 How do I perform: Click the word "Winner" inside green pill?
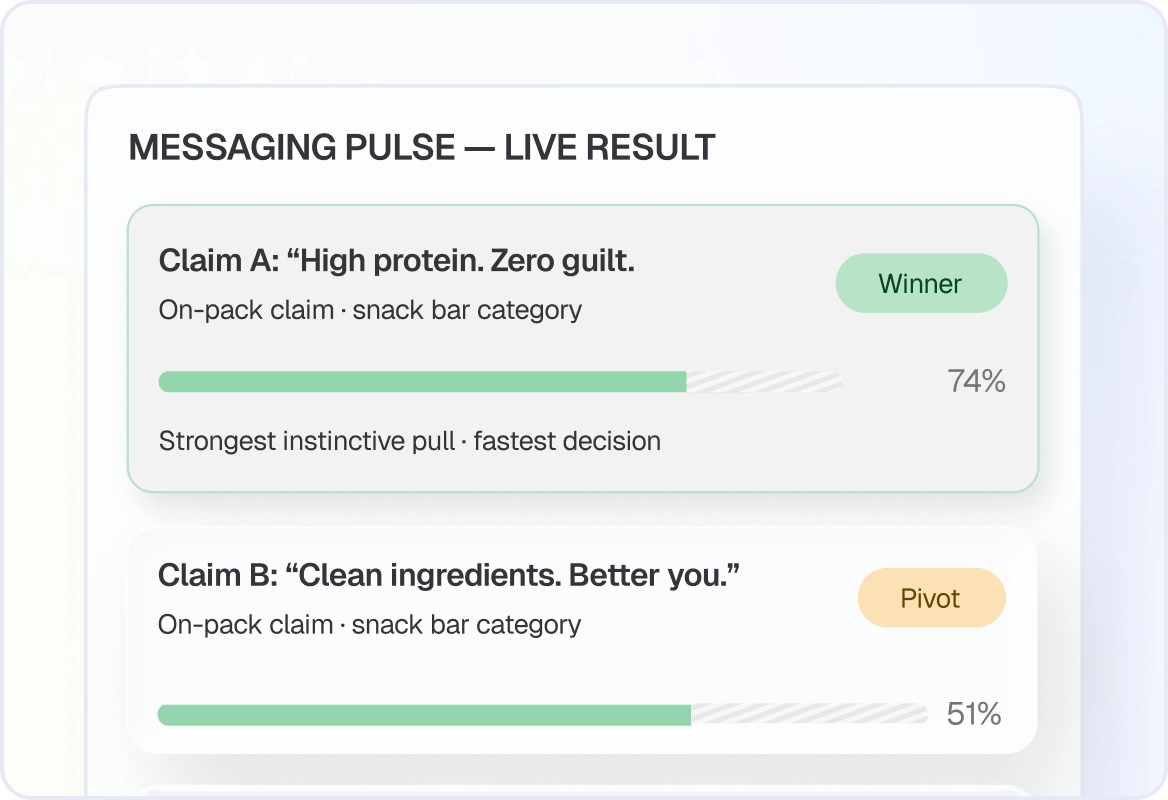point(920,284)
